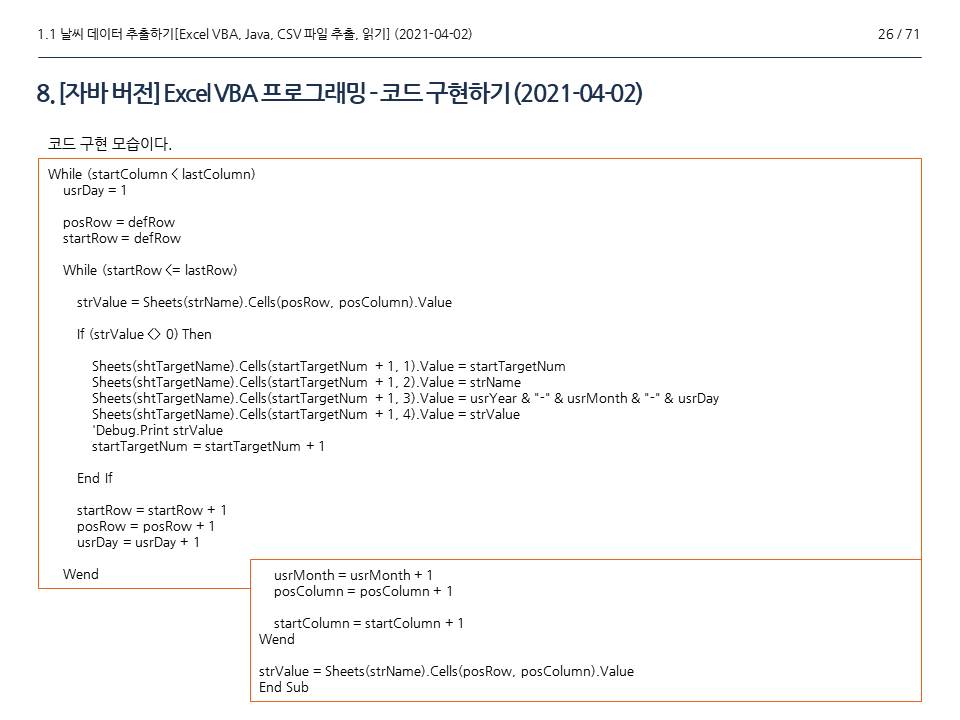Screen dimensions: 960x720
Task: Click the 'End If' line
Action: (x=95, y=478)
